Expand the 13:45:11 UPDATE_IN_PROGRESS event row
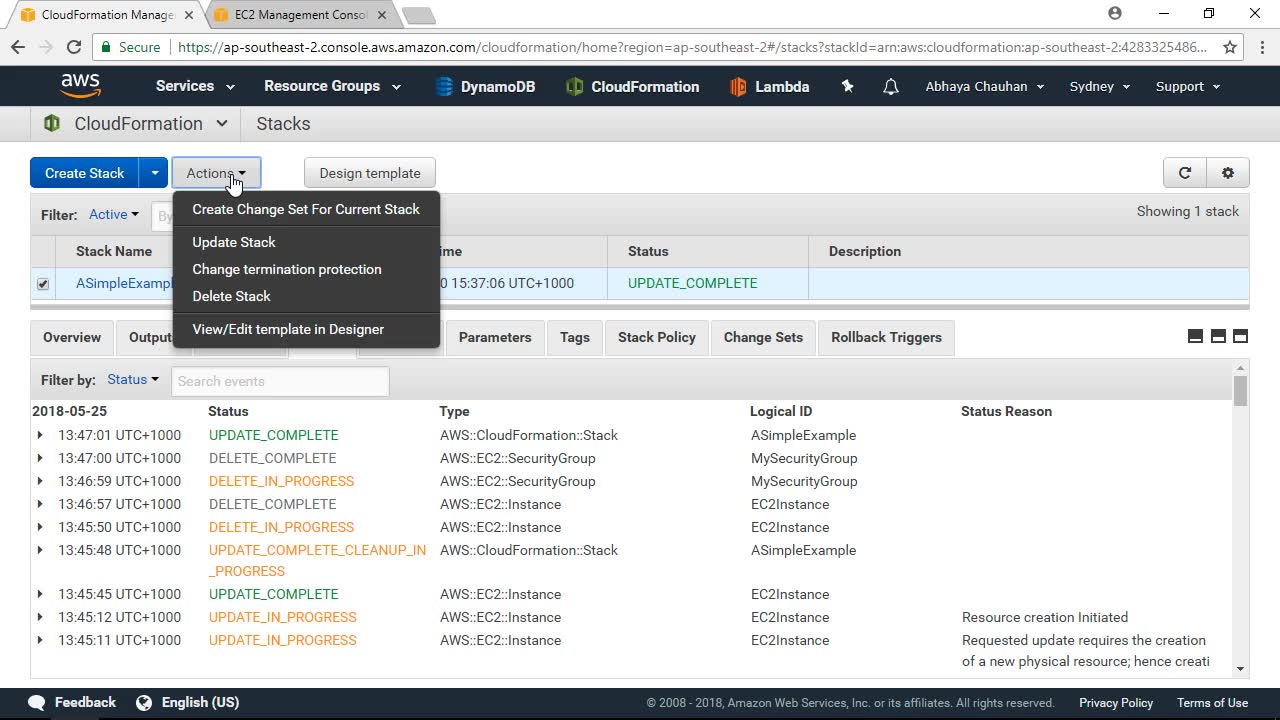Image resolution: width=1280 pixels, height=720 pixels. [x=40, y=640]
